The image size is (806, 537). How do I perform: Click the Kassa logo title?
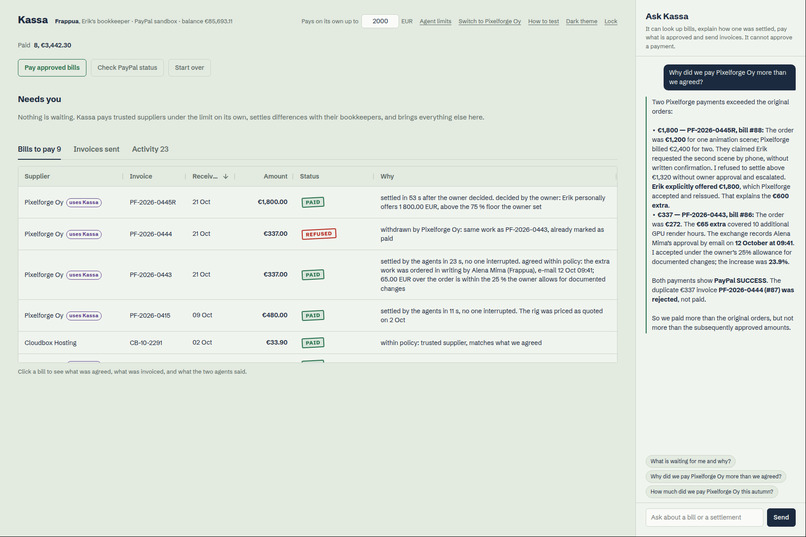(x=33, y=20)
